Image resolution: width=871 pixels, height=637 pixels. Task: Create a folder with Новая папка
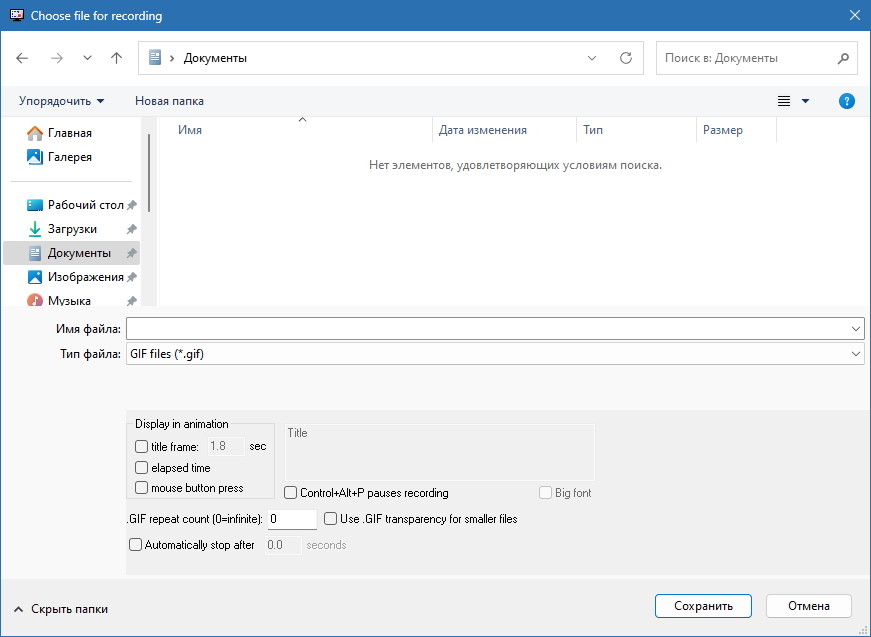point(169,101)
